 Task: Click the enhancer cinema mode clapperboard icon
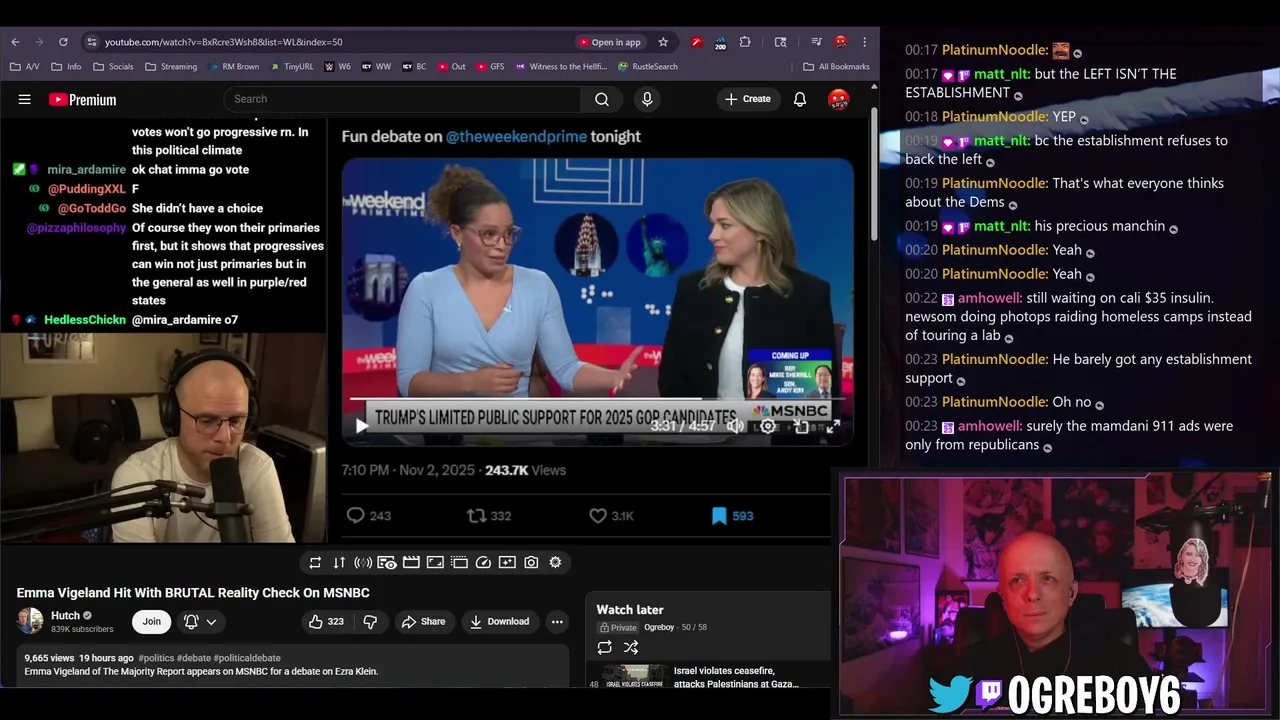tap(411, 562)
